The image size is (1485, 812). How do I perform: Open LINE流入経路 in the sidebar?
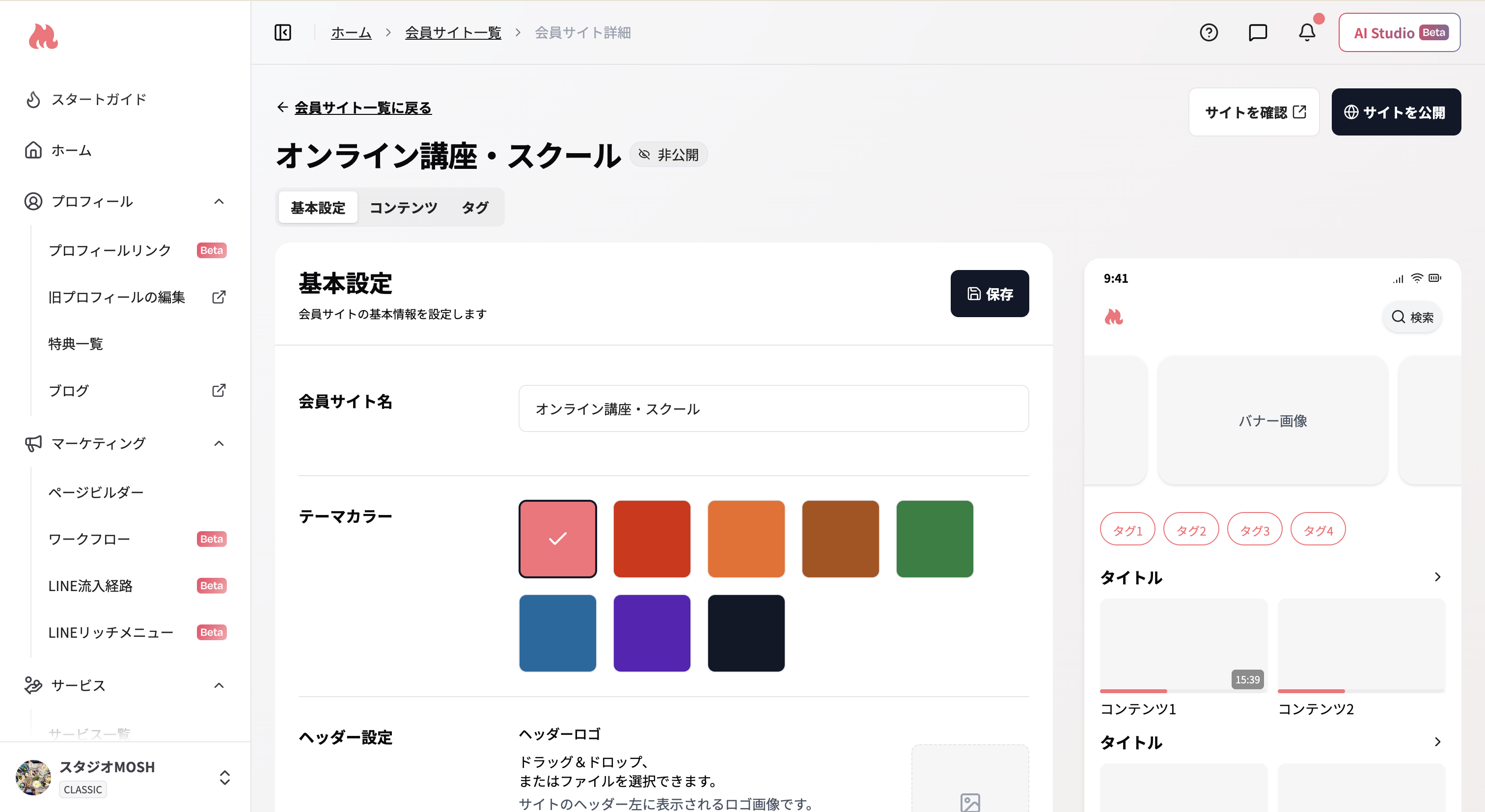point(90,586)
